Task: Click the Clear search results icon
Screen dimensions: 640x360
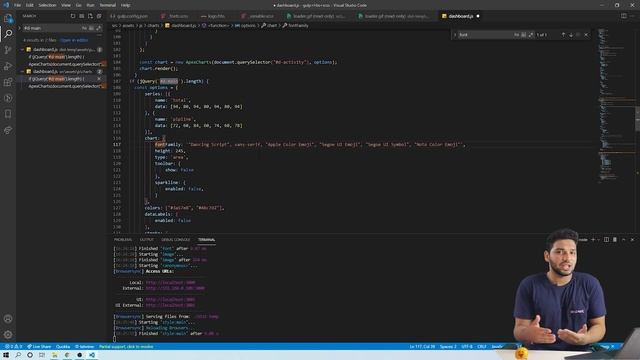Action: coord(82,16)
